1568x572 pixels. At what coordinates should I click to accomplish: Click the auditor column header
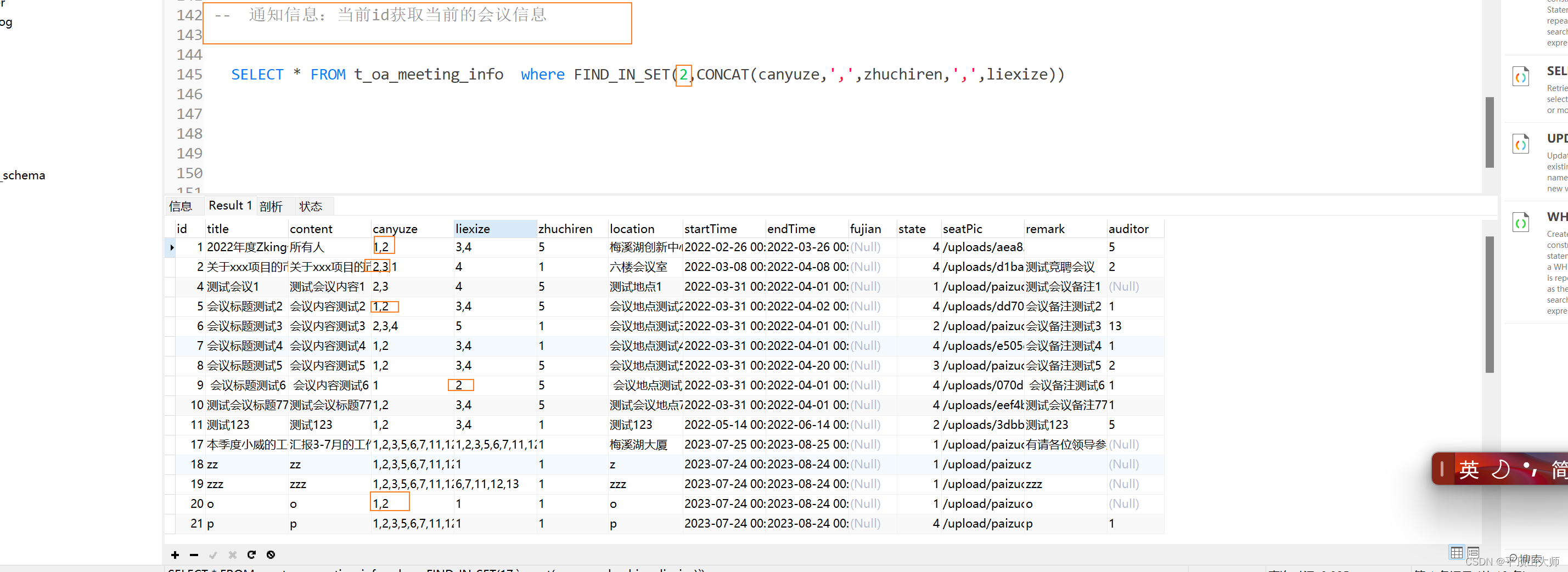1135,229
